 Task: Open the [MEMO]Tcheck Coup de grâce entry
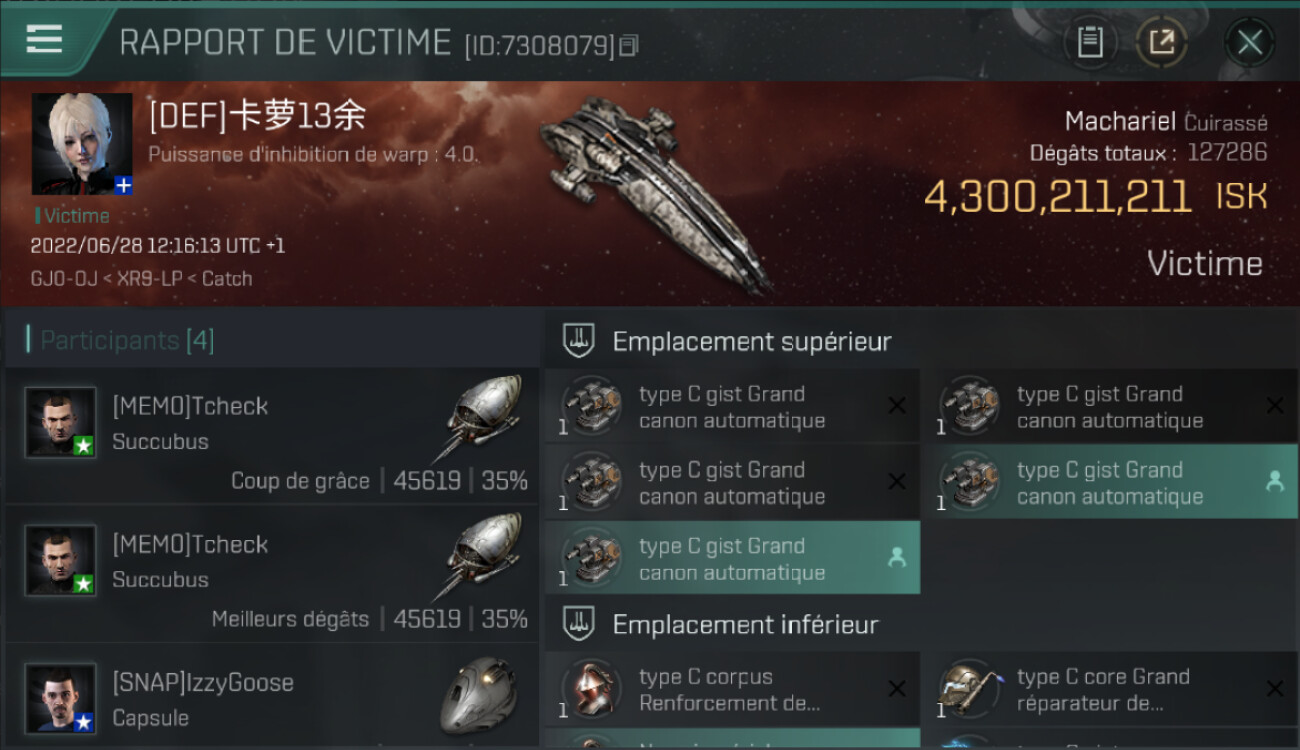pyautogui.click(x=272, y=436)
